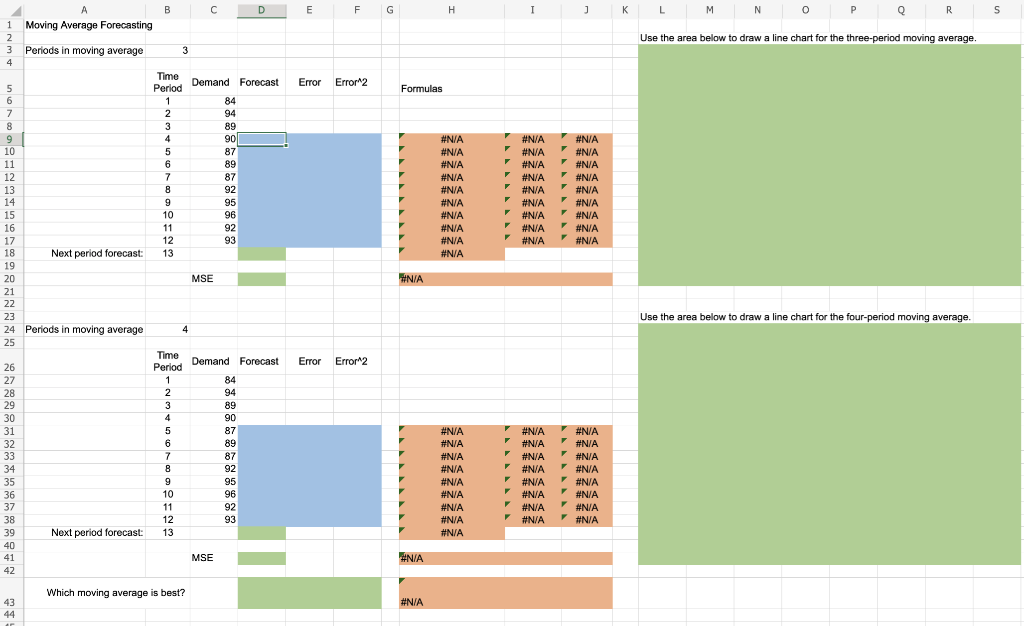
Task: Click 'Error' header in row 5
Action: (x=310, y=82)
